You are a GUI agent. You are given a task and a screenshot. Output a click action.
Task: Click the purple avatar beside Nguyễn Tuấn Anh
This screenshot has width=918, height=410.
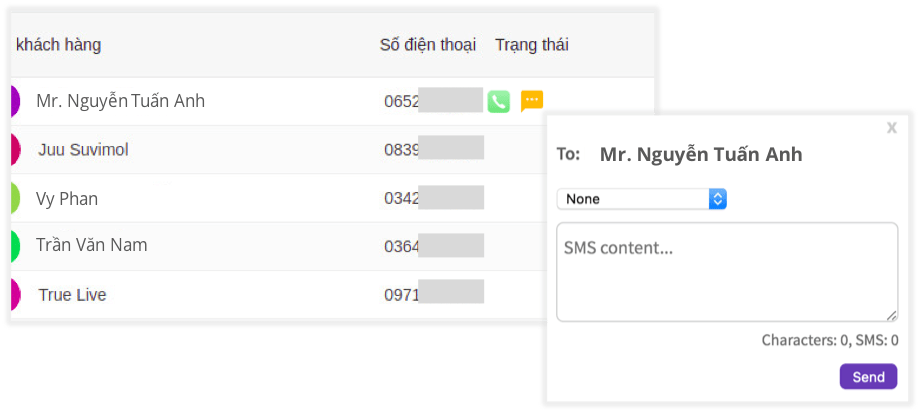pos(15,101)
